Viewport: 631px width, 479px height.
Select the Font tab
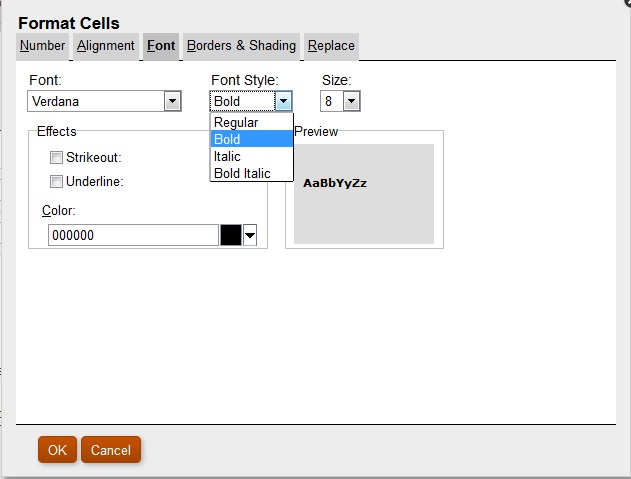[160, 46]
